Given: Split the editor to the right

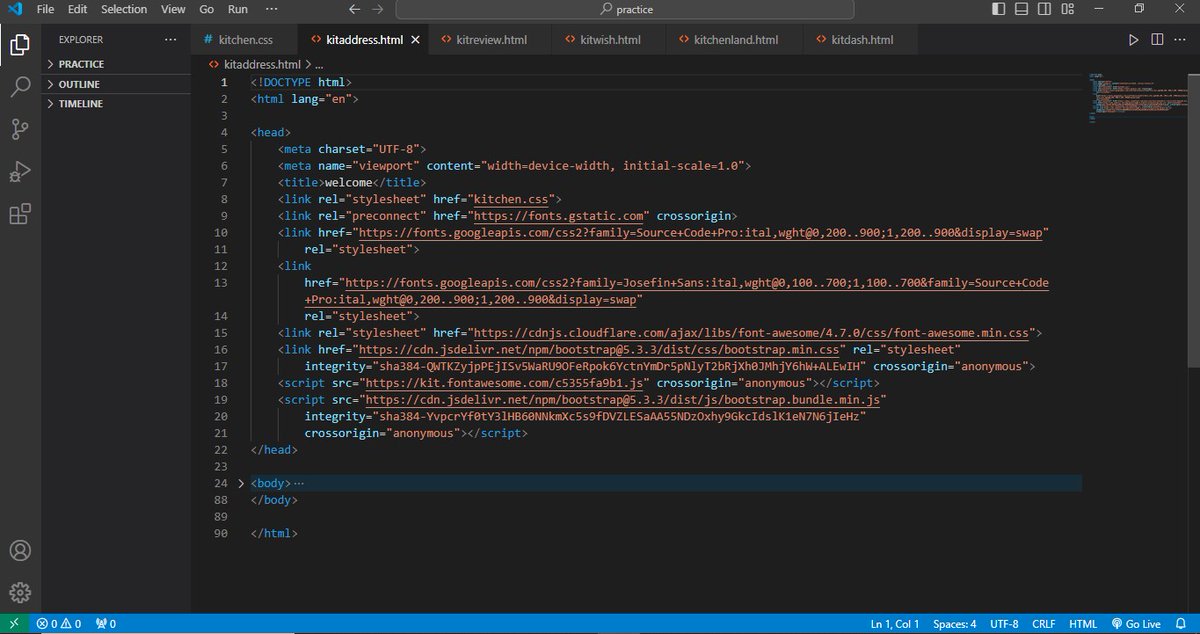Looking at the screenshot, I should point(1156,40).
